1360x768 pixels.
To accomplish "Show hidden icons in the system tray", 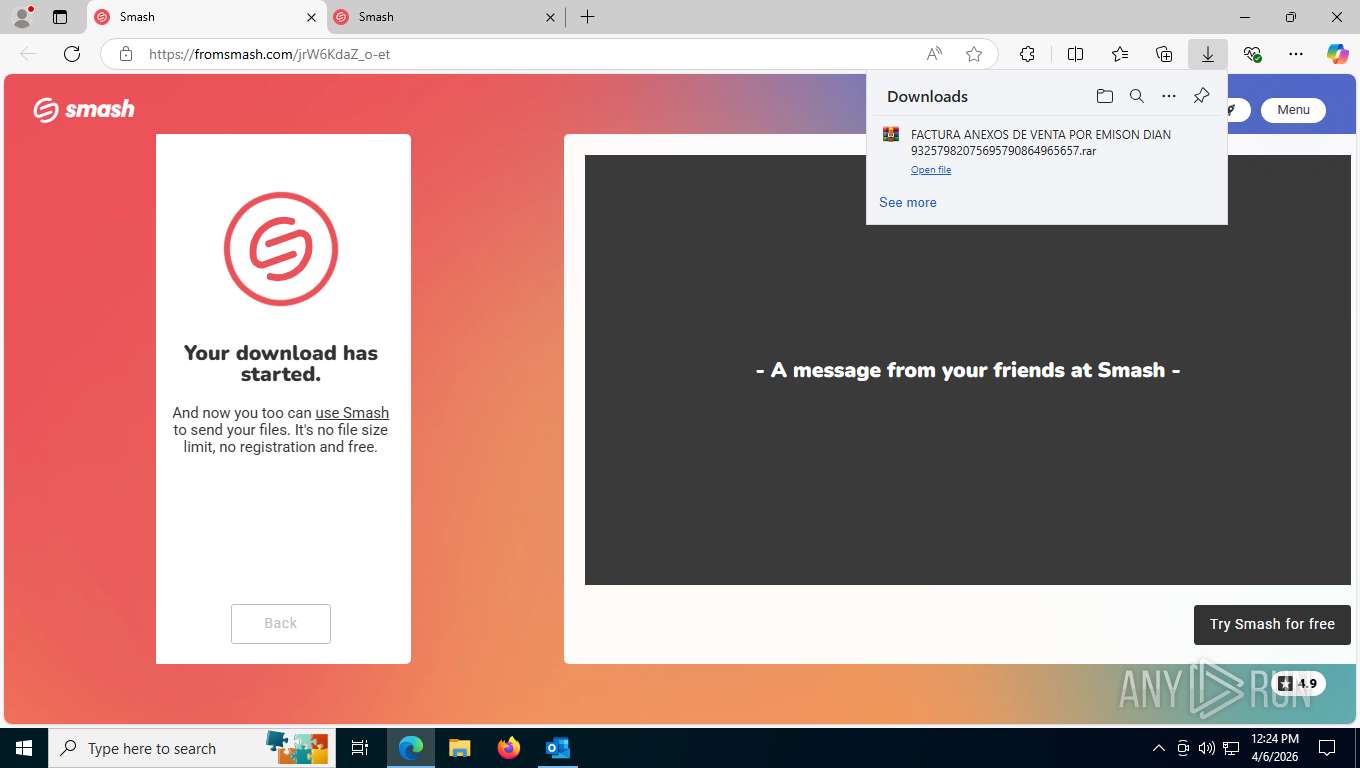I will tap(1159, 748).
